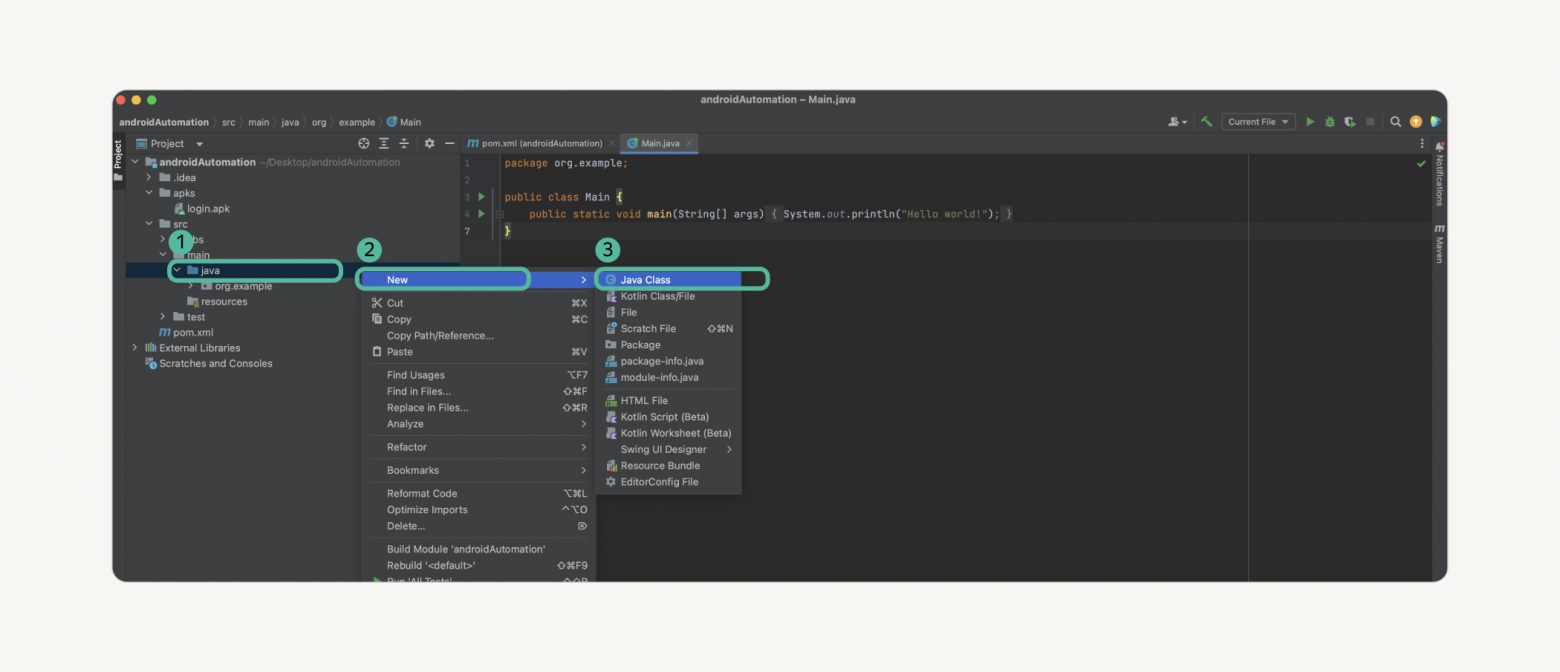
Task: Click the Build Project hammer icon
Action: coord(1207,122)
